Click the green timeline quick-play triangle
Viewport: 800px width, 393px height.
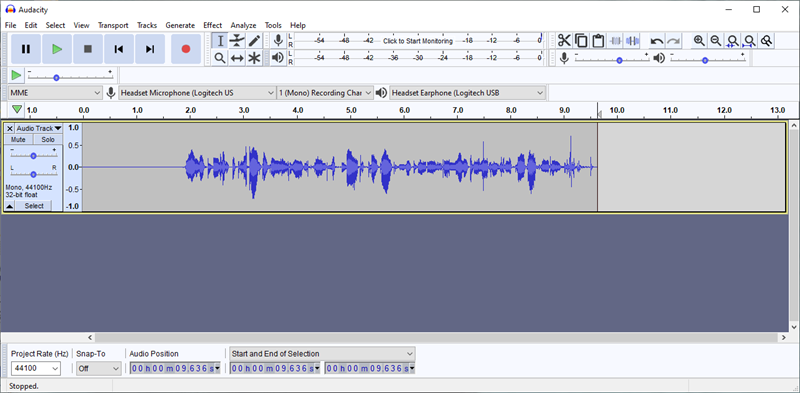pyautogui.click(x=17, y=109)
